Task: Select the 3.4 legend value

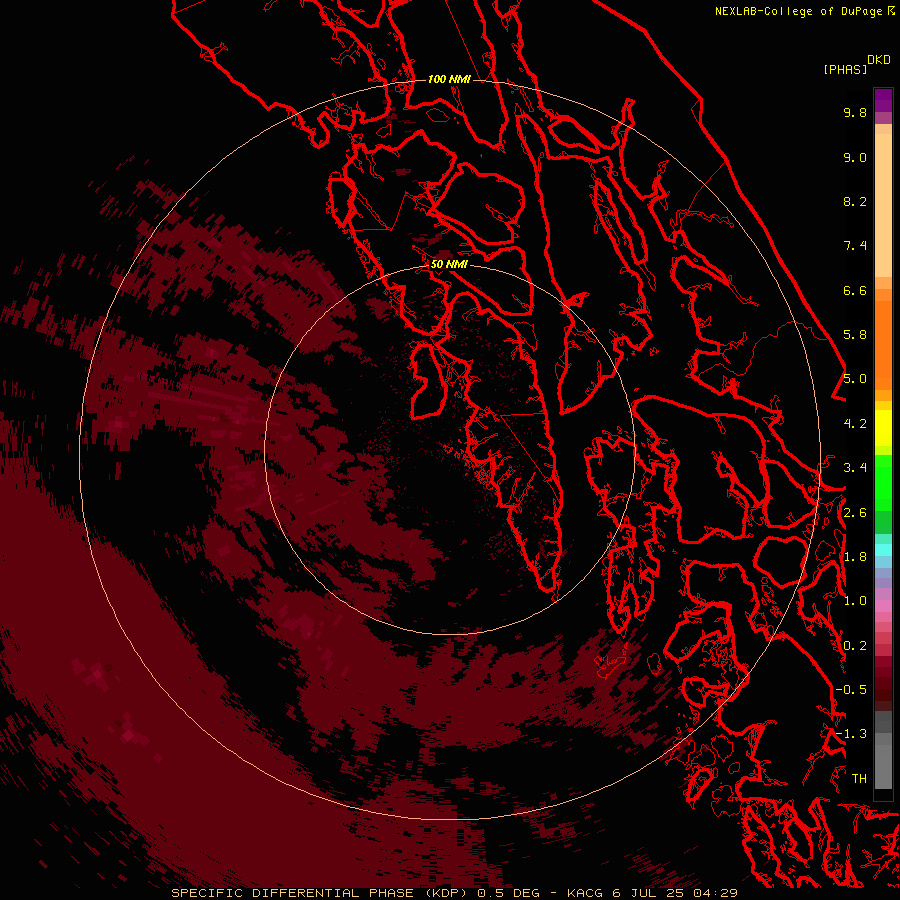Action: (855, 468)
